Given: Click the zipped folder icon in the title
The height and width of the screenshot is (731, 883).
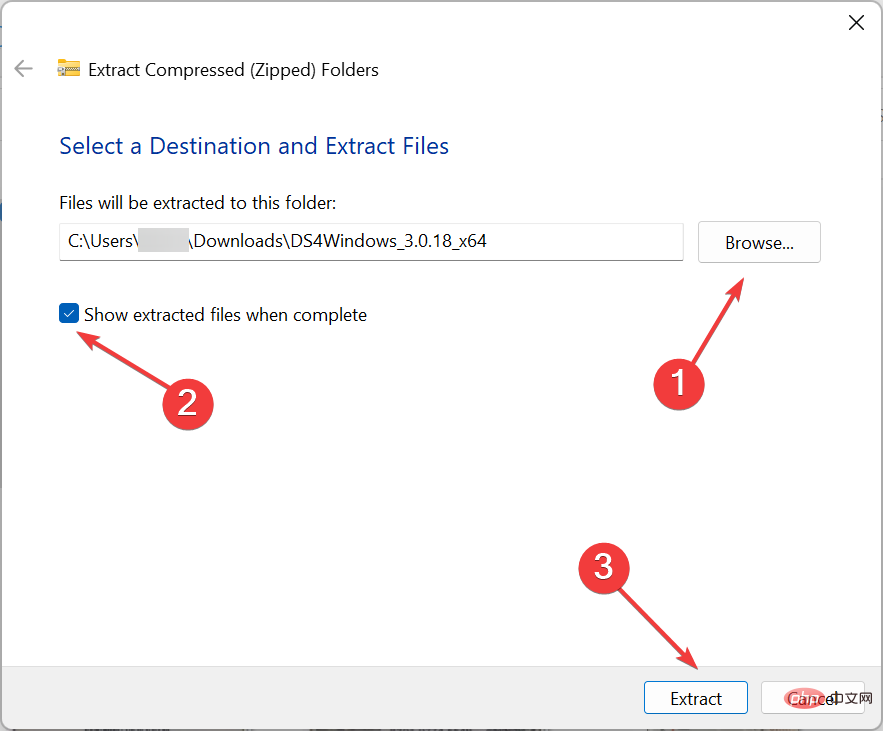Looking at the screenshot, I should [68, 69].
